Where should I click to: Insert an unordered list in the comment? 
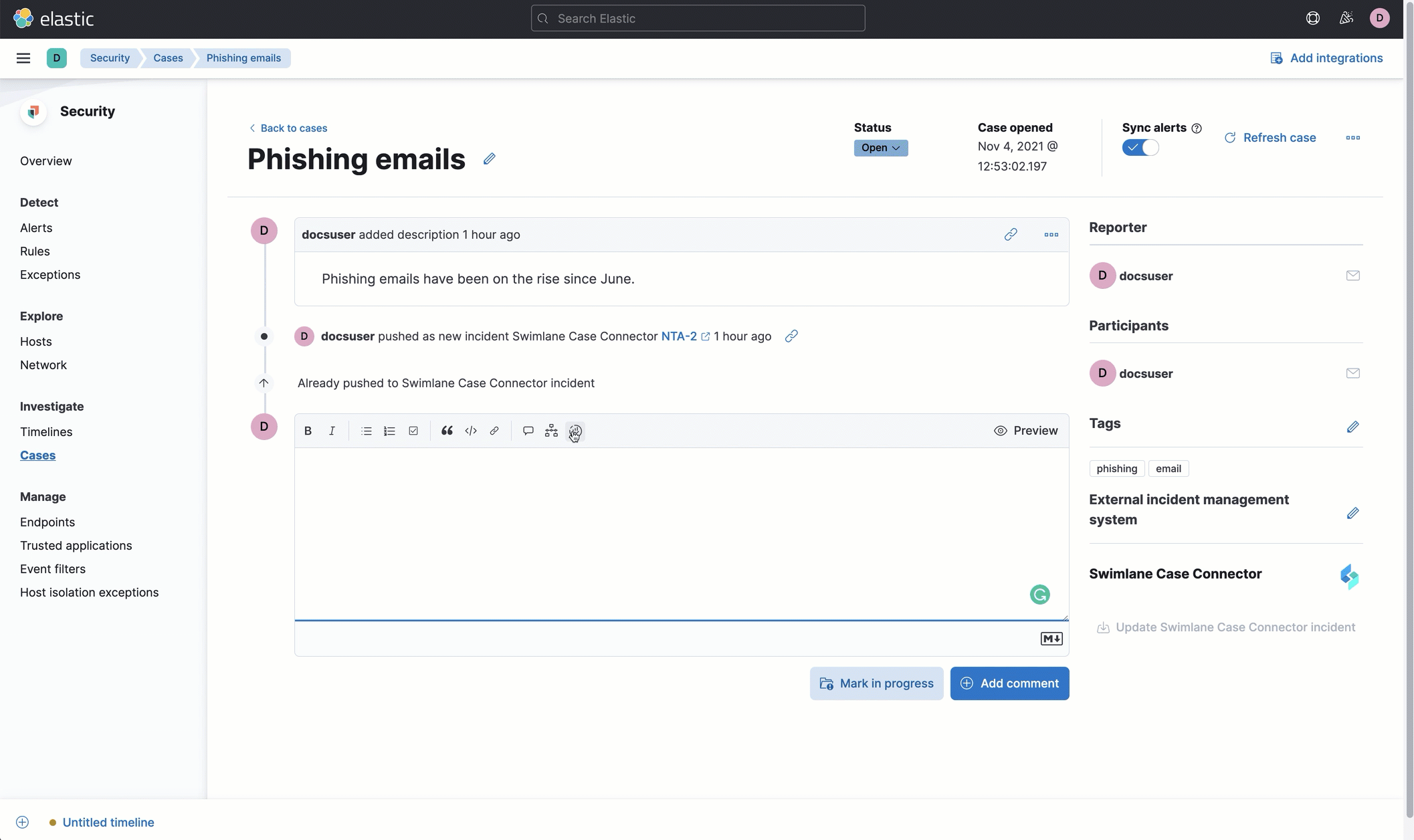pyautogui.click(x=366, y=430)
